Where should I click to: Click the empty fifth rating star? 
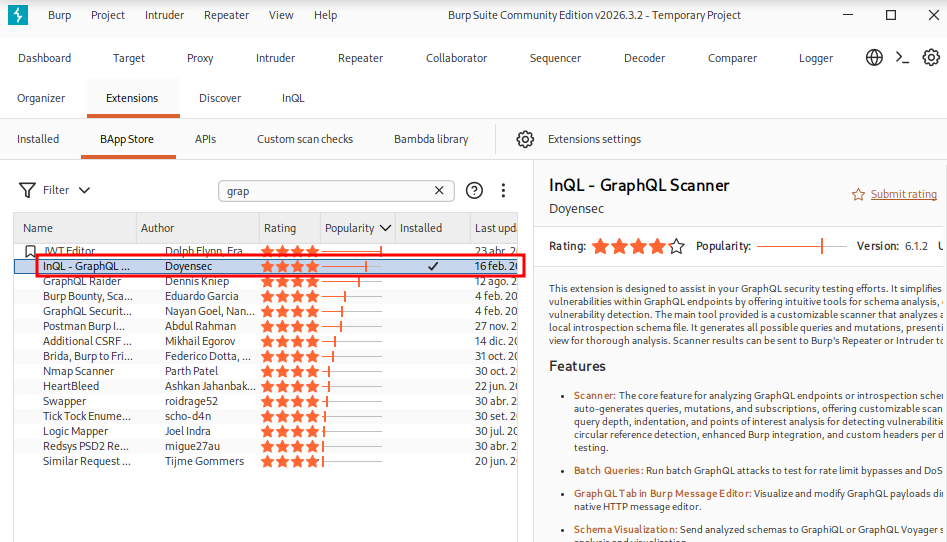pyautogui.click(x=676, y=247)
